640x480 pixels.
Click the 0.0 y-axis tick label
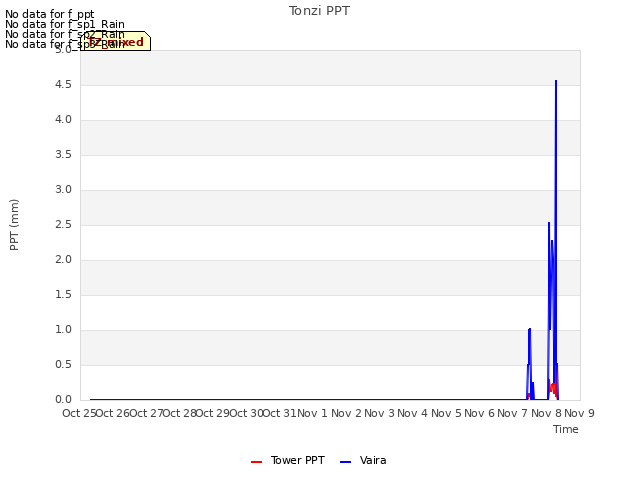(63, 399)
